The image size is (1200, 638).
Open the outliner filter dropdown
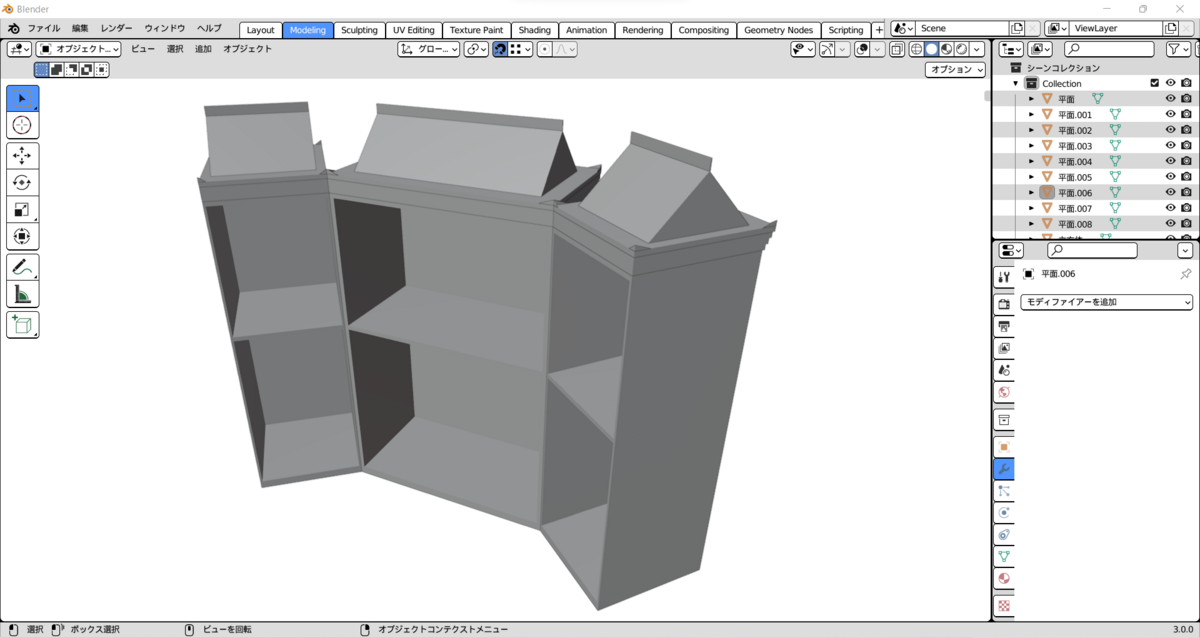click(1179, 49)
